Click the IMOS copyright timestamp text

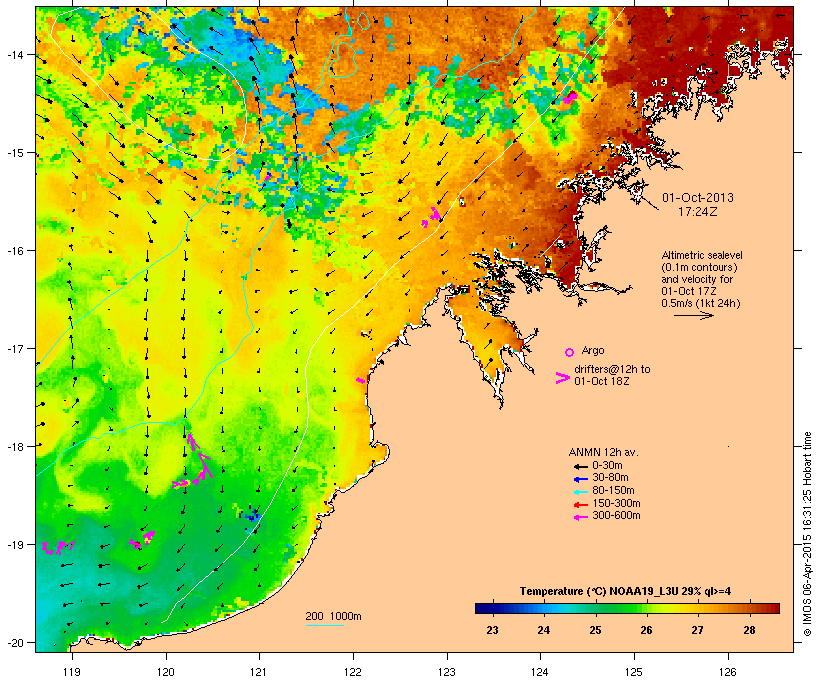pos(808,534)
